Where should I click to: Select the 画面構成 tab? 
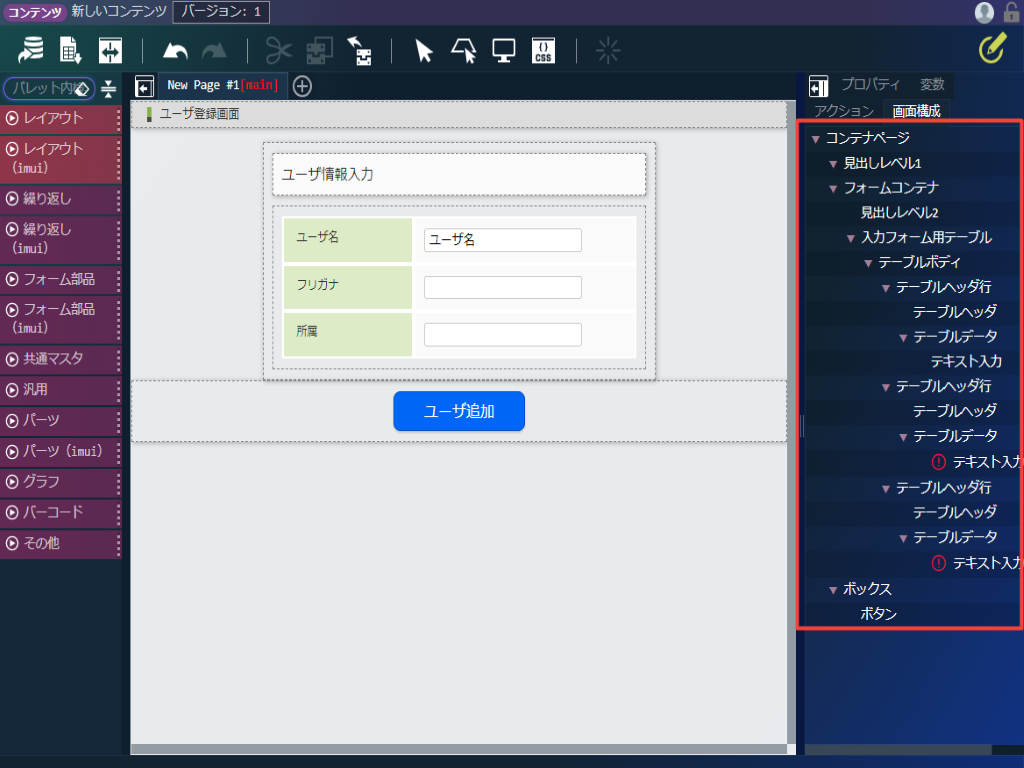[x=916, y=111]
